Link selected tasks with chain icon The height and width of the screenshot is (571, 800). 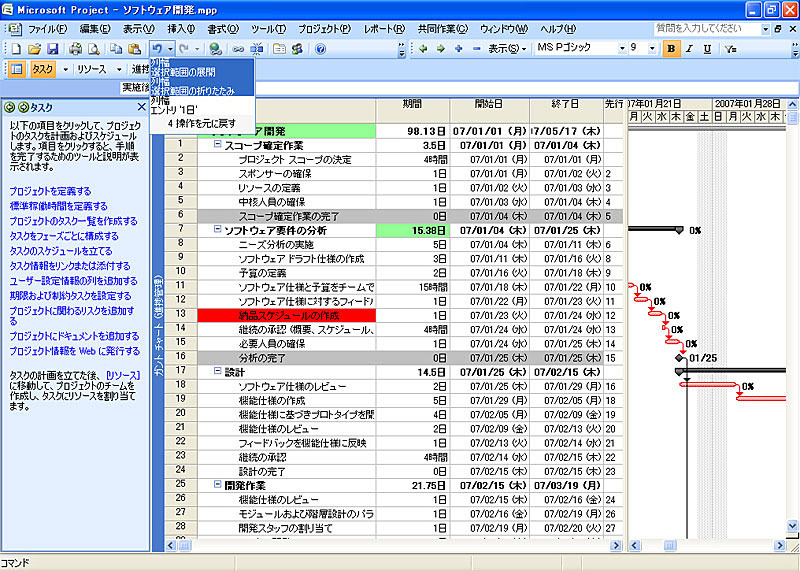click(238, 49)
